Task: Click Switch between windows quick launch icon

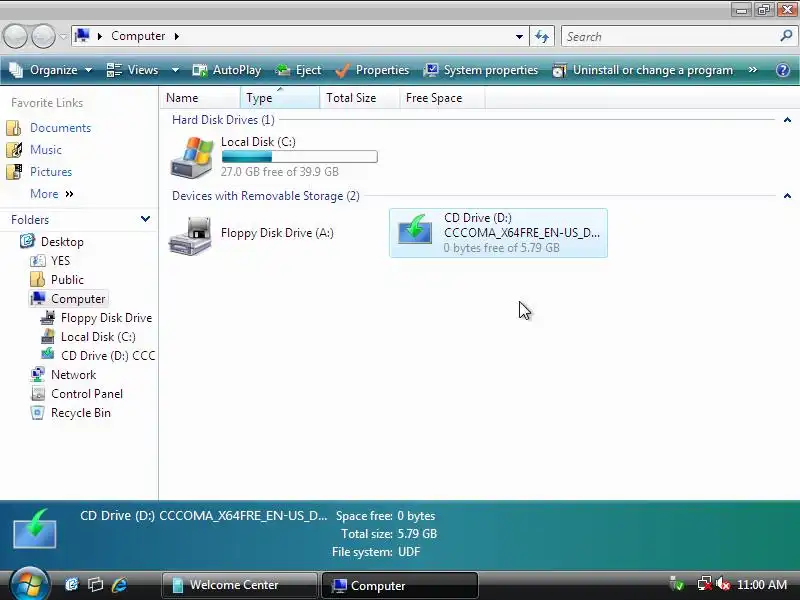Action: click(x=95, y=584)
